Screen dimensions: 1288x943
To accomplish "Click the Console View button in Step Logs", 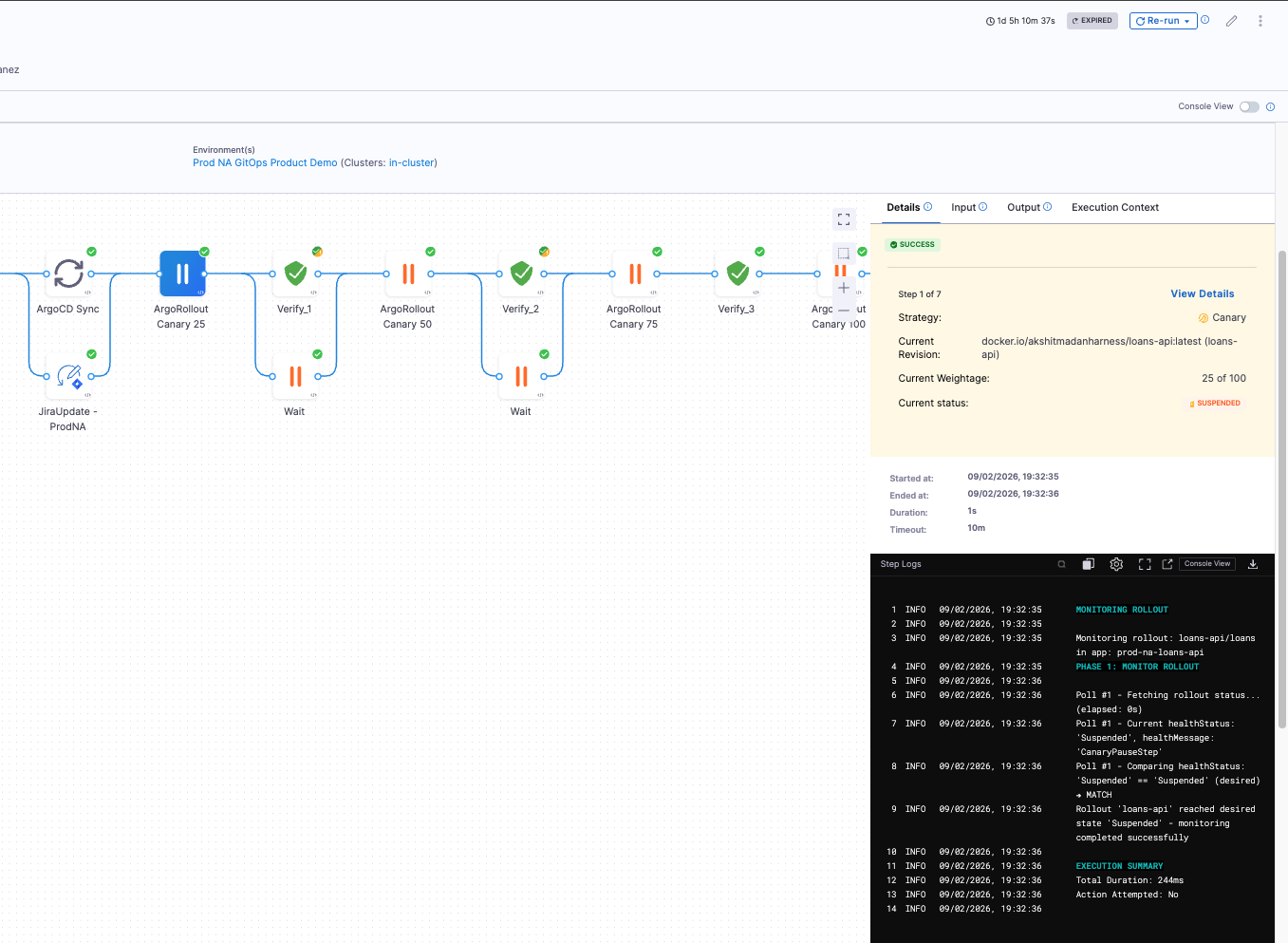I will pyautogui.click(x=1206, y=564).
